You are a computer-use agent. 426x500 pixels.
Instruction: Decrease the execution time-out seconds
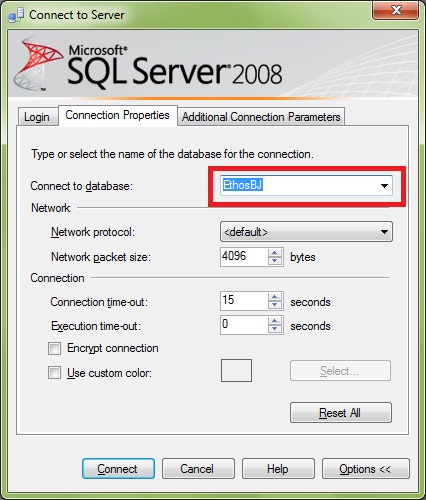click(x=275, y=330)
